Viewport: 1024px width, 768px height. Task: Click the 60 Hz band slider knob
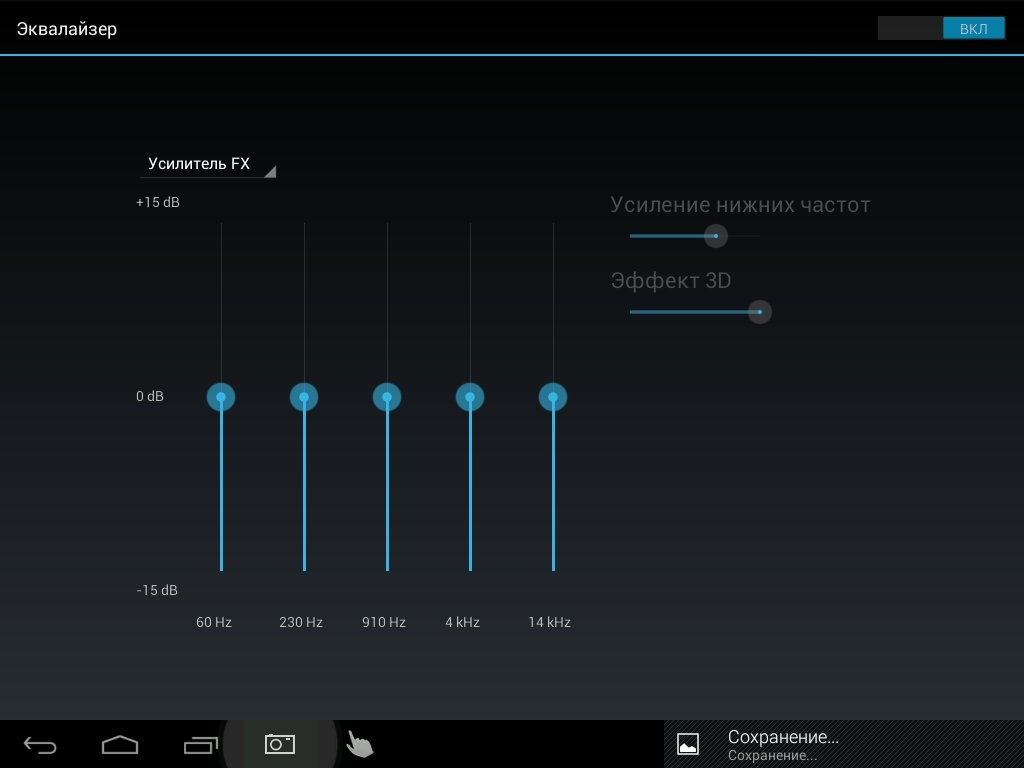221,397
